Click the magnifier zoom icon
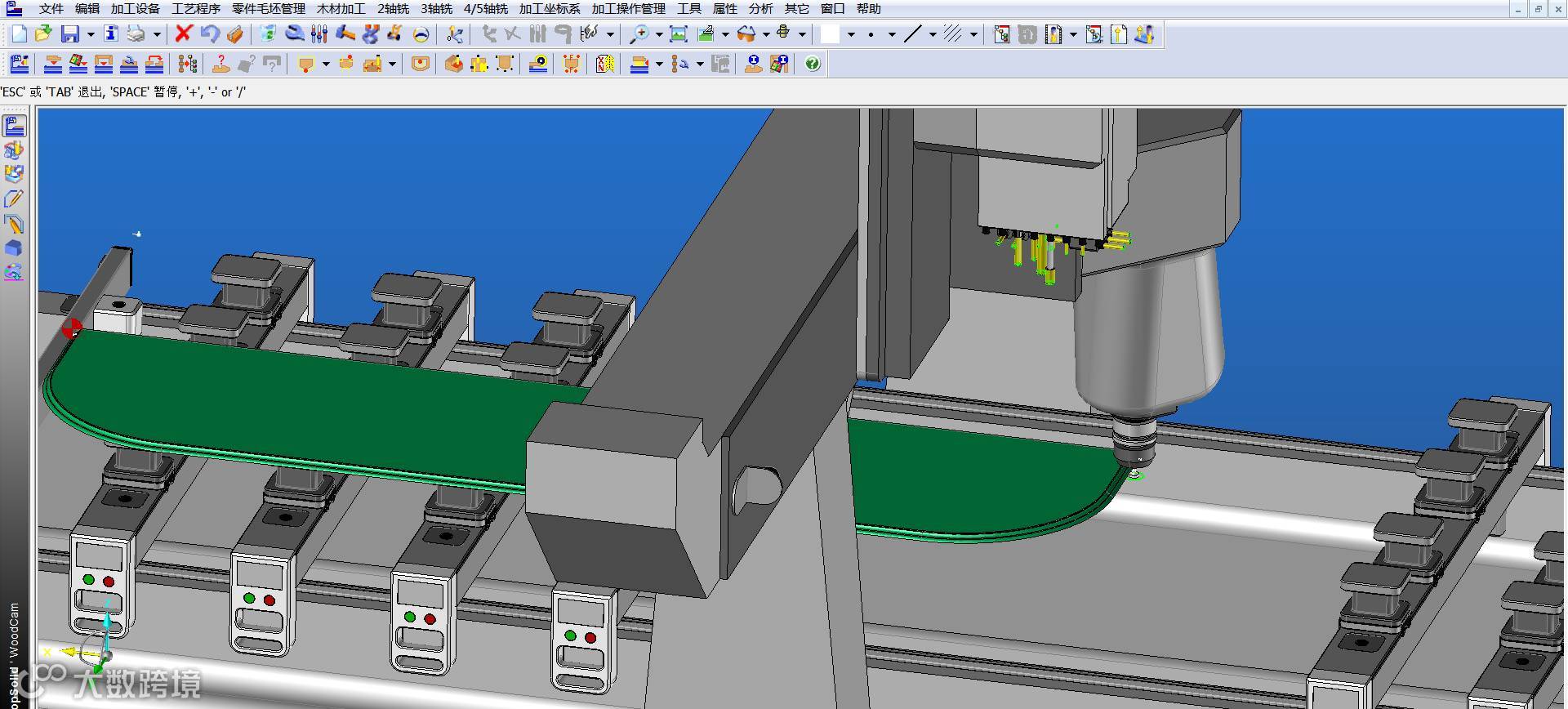 639,34
